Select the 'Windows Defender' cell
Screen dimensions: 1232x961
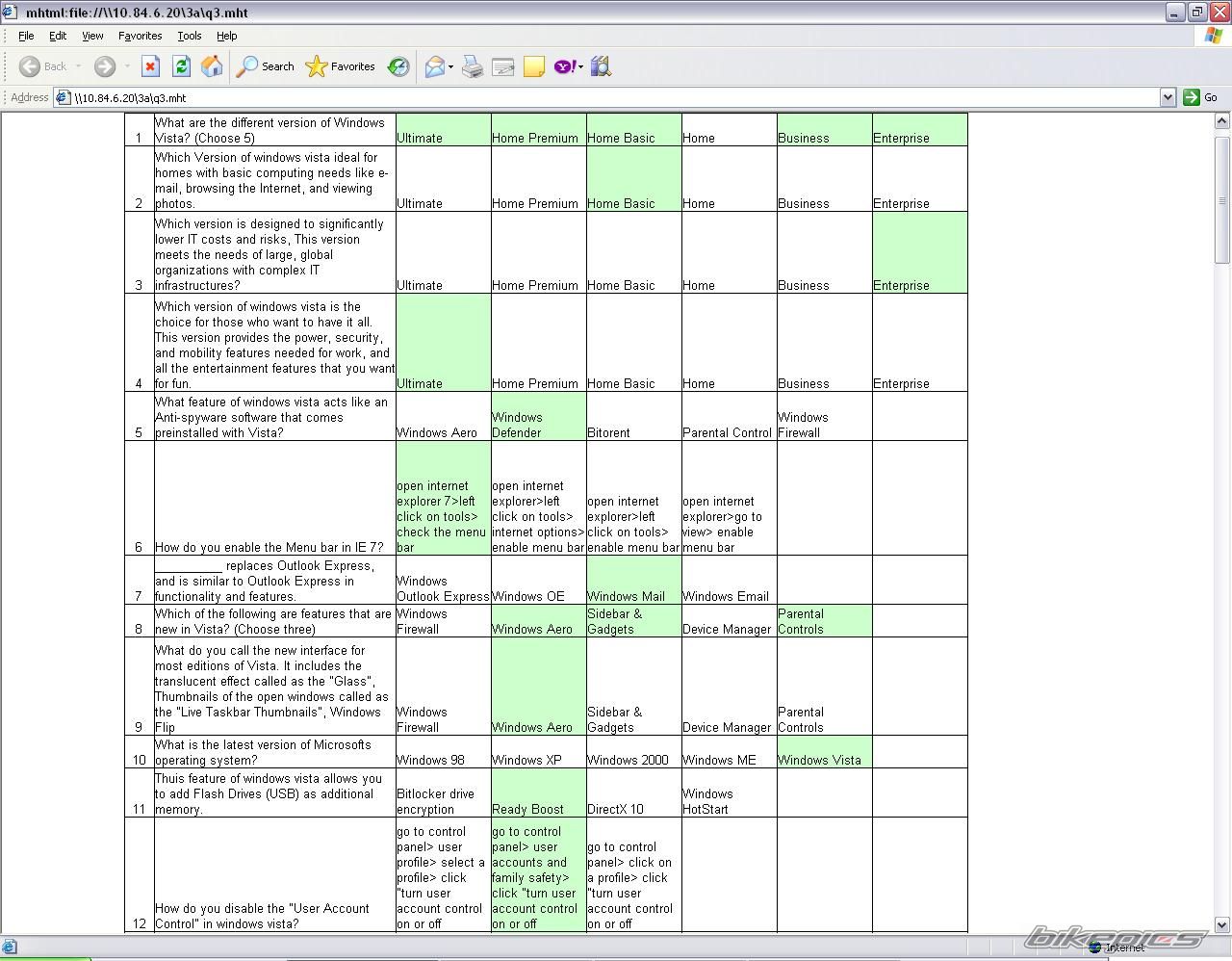click(539, 416)
